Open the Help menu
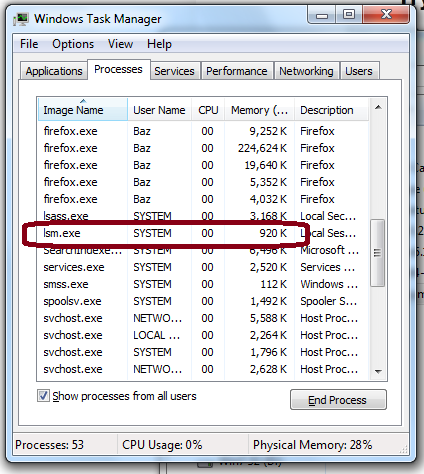Image resolution: width=424 pixels, height=474 pixels. (x=159, y=44)
